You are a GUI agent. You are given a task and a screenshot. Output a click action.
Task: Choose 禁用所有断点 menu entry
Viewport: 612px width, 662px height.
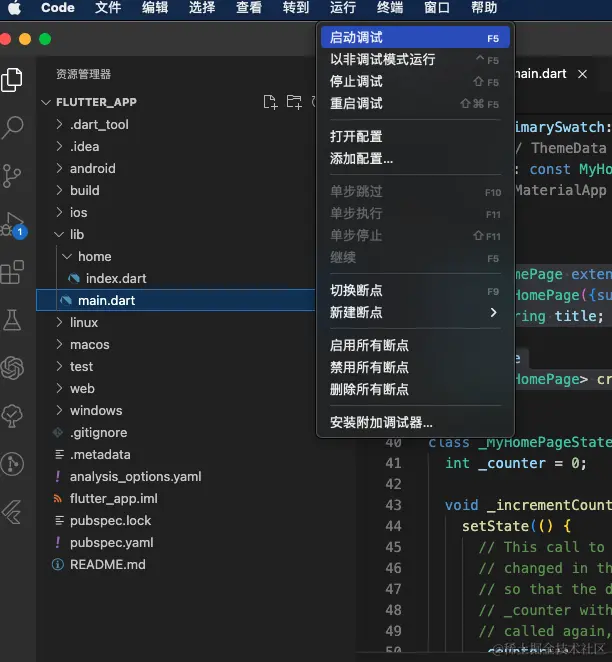coord(415,367)
